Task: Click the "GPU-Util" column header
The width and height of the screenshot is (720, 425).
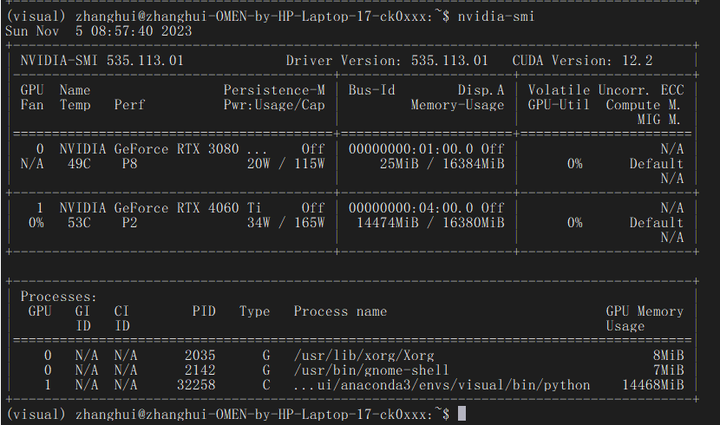Action: [x=558, y=105]
